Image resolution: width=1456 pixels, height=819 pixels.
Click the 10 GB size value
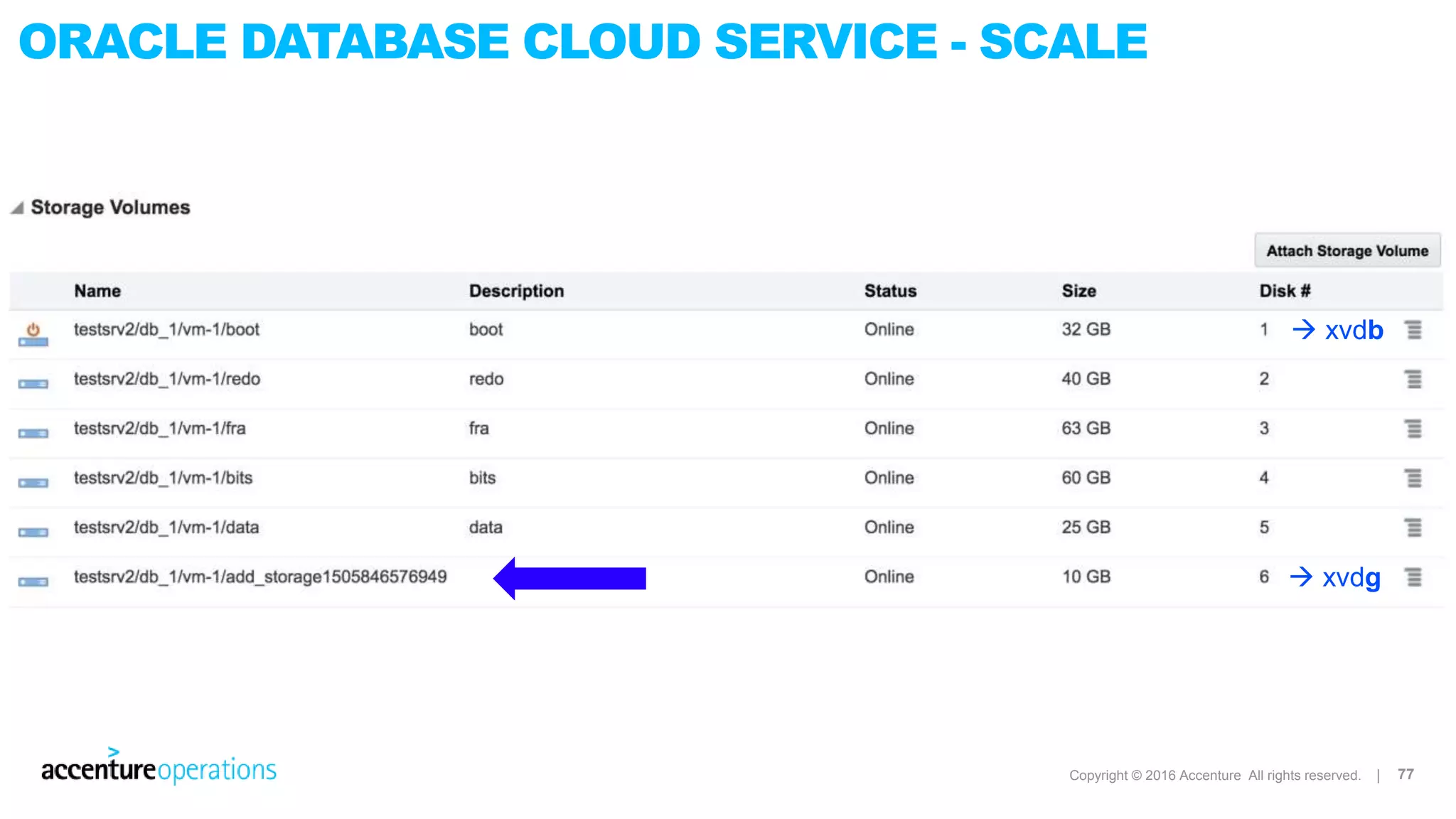click(1086, 577)
